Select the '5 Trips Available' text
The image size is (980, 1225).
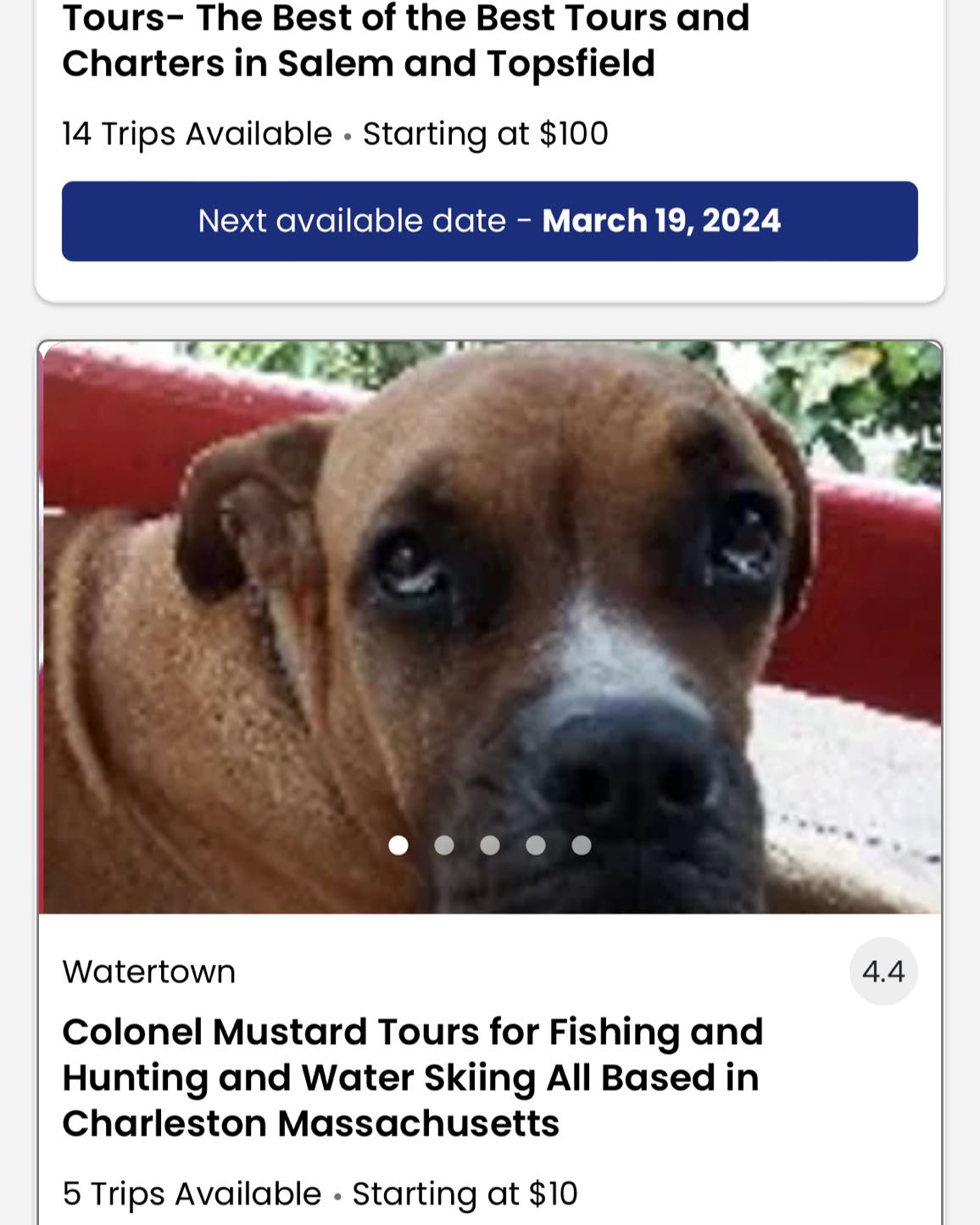[x=192, y=1194]
